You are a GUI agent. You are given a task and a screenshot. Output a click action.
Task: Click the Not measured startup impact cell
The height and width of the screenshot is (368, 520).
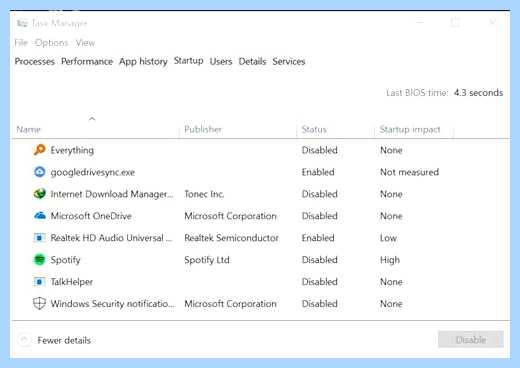[x=410, y=172]
